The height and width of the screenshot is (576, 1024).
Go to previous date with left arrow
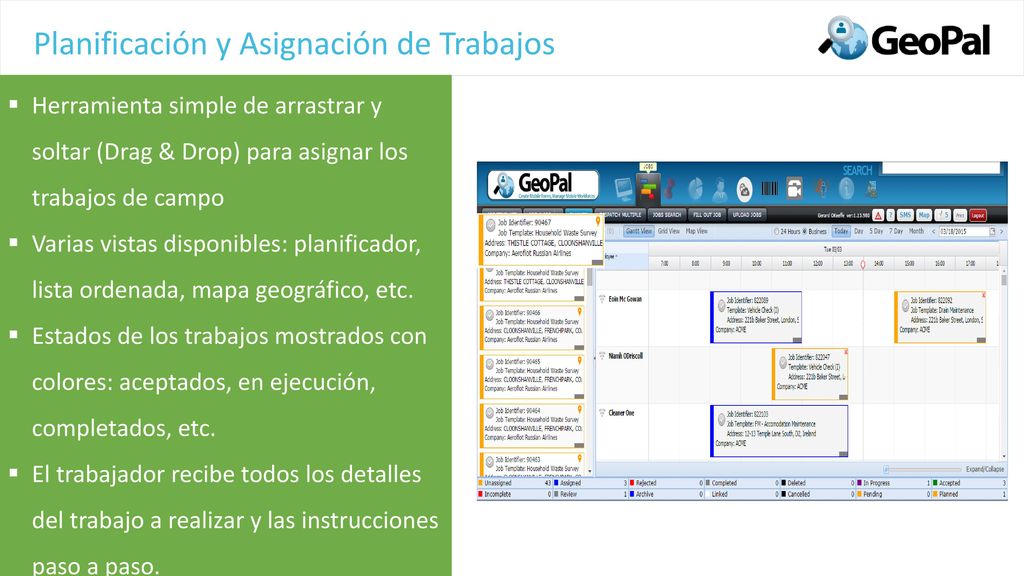933,231
